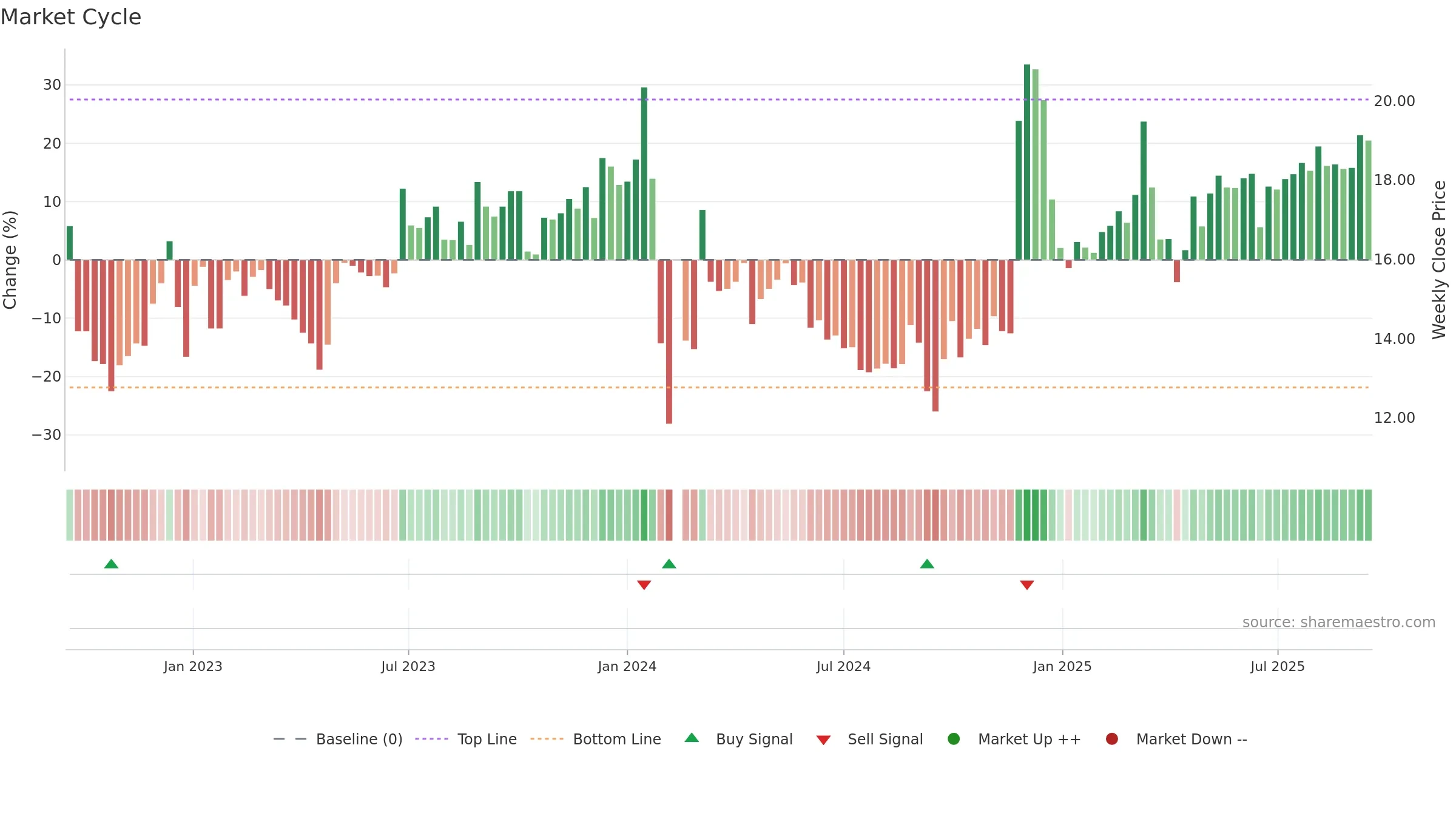The width and height of the screenshot is (1456, 819).
Task: Click the 30 change axis label
Action: tap(52, 85)
